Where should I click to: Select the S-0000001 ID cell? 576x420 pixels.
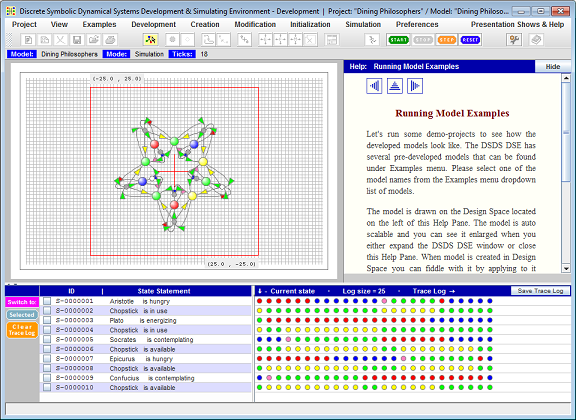(75, 301)
